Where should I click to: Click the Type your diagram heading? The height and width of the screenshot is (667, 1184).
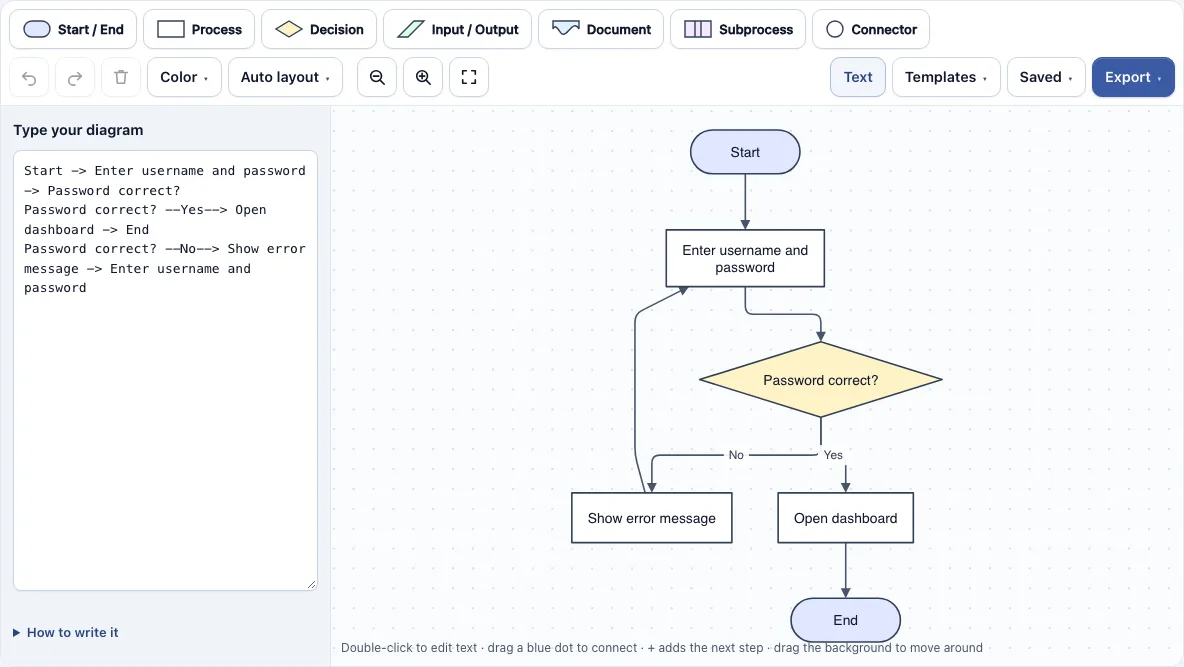(79, 130)
